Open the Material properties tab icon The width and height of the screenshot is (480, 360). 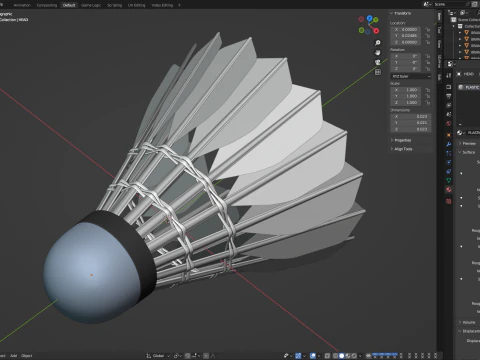click(449, 190)
